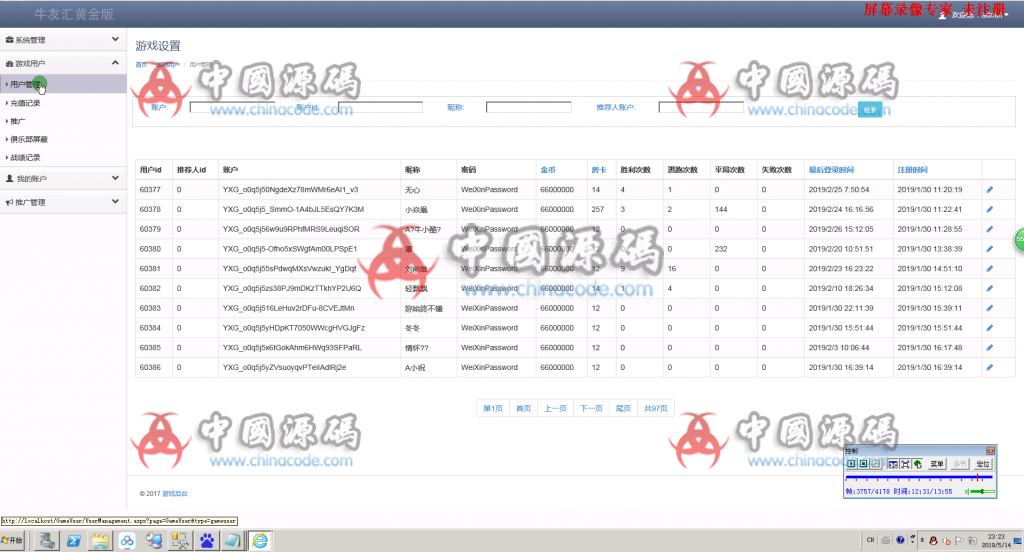This screenshot has width=1024, height=552.
Task: Open the notepad icon in the taskbar
Action: coord(233,540)
